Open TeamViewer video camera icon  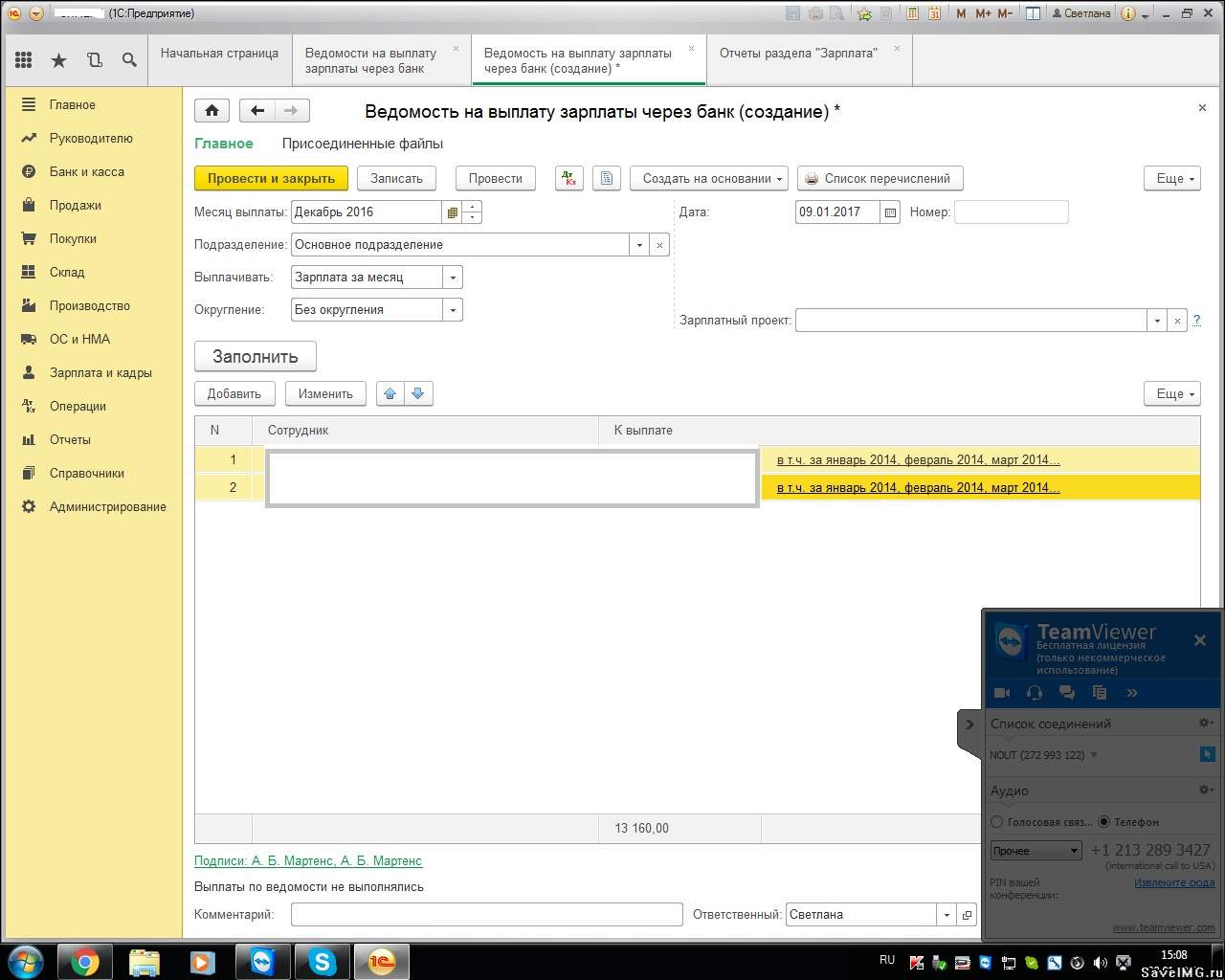tap(1002, 693)
